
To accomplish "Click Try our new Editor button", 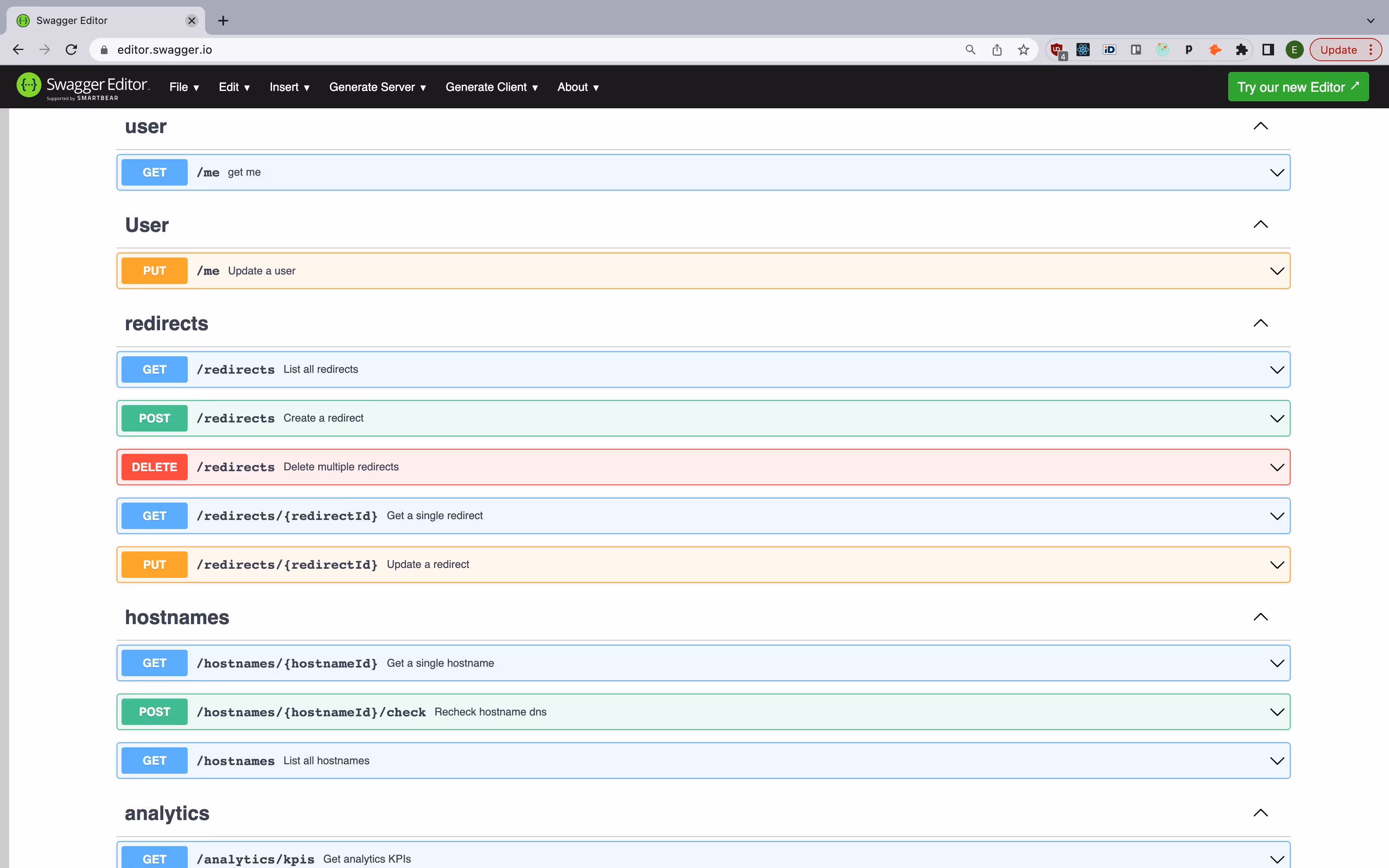I will [1298, 87].
